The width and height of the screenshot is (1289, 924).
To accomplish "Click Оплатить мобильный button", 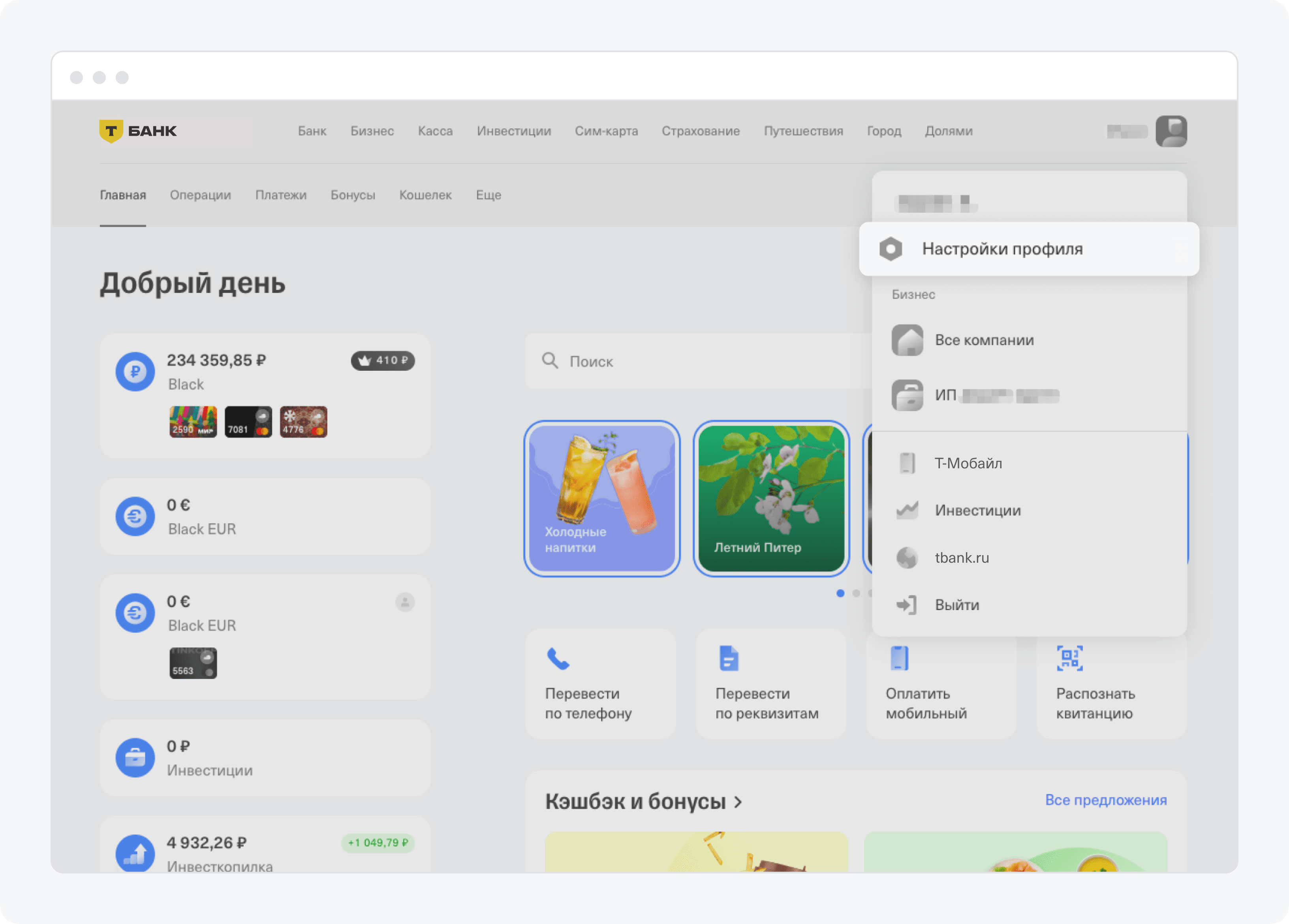I will click(941, 687).
